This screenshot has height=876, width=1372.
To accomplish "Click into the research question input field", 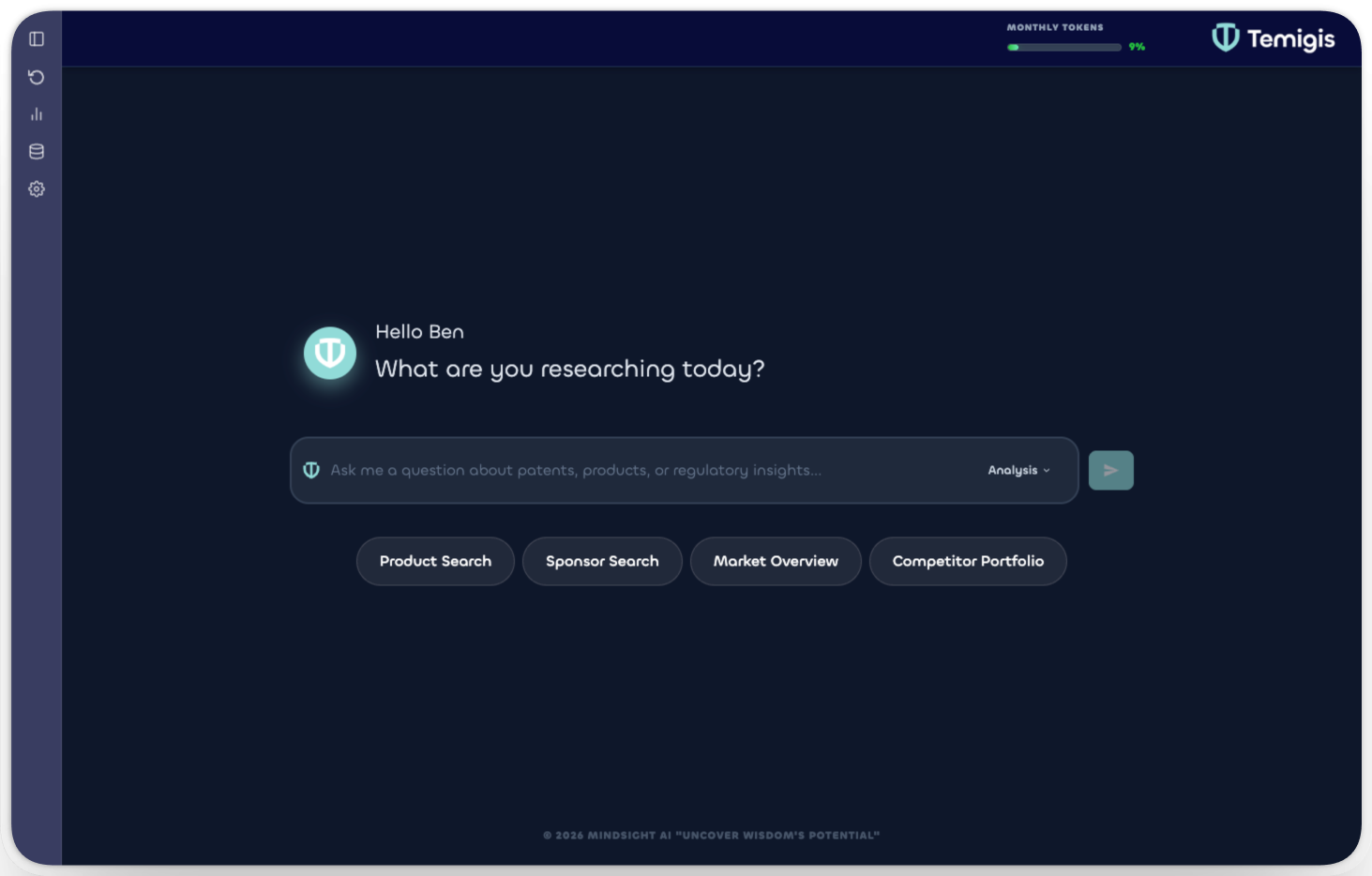I will [610, 470].
